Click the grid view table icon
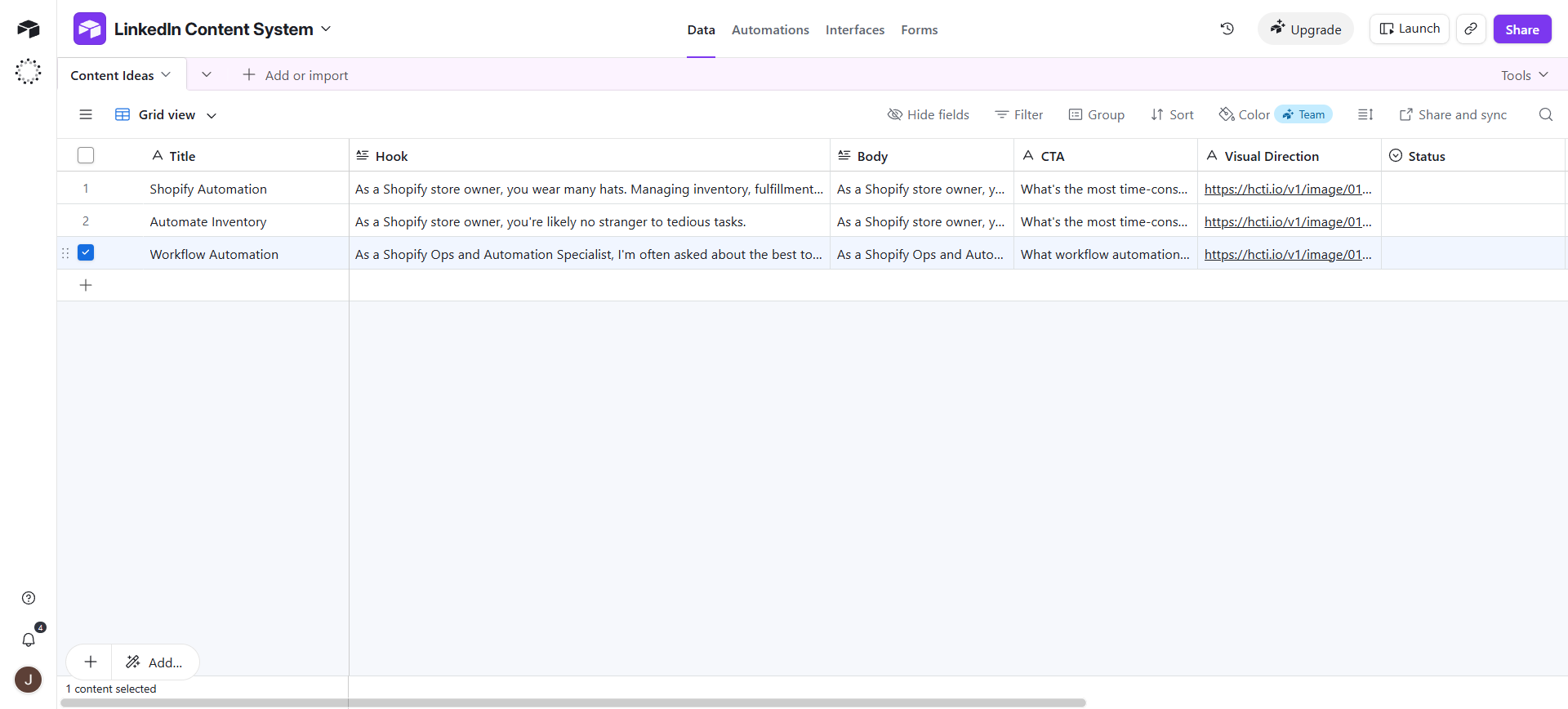 [x=122, y=114]
